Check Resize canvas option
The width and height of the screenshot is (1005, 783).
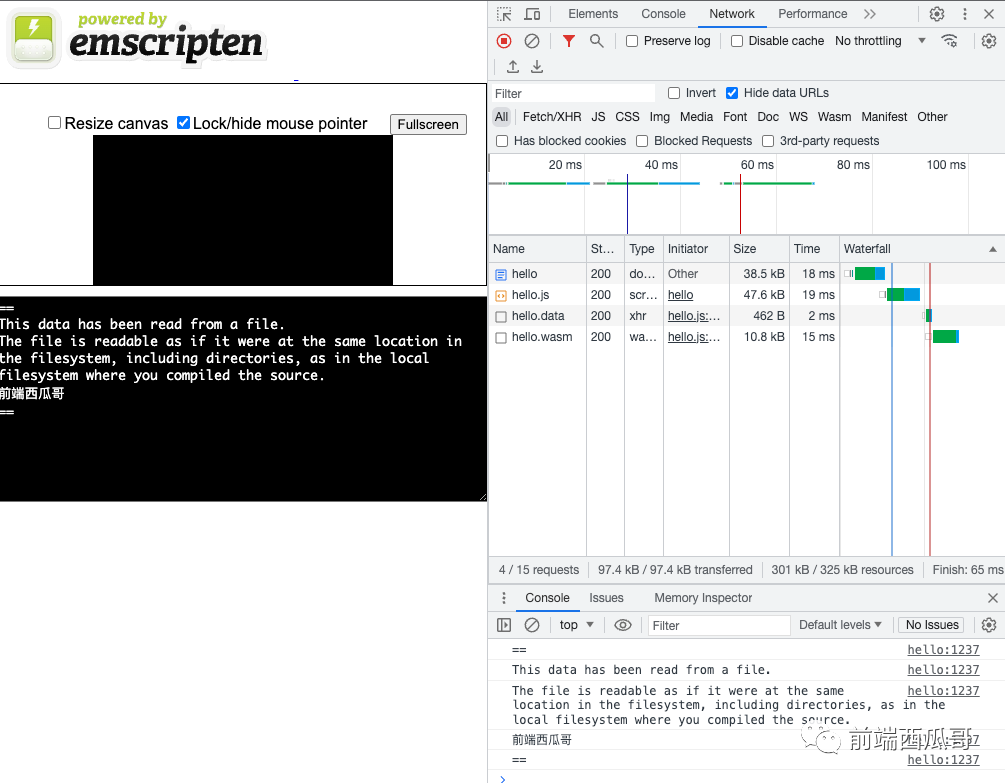coord(54,122)
